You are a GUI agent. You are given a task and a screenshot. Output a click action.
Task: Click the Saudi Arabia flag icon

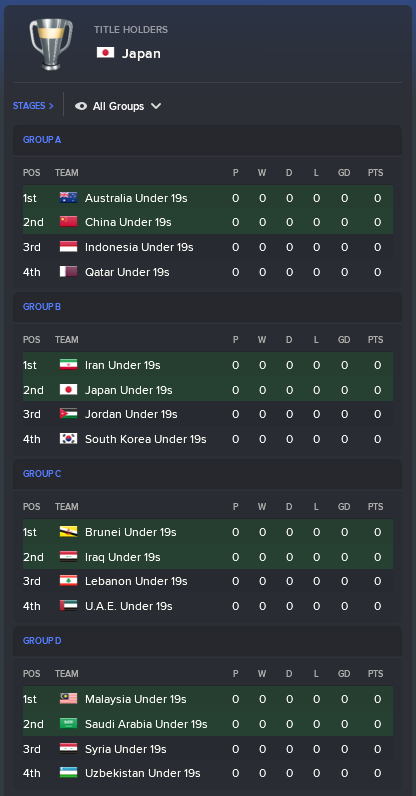click(x=68, y=723)
